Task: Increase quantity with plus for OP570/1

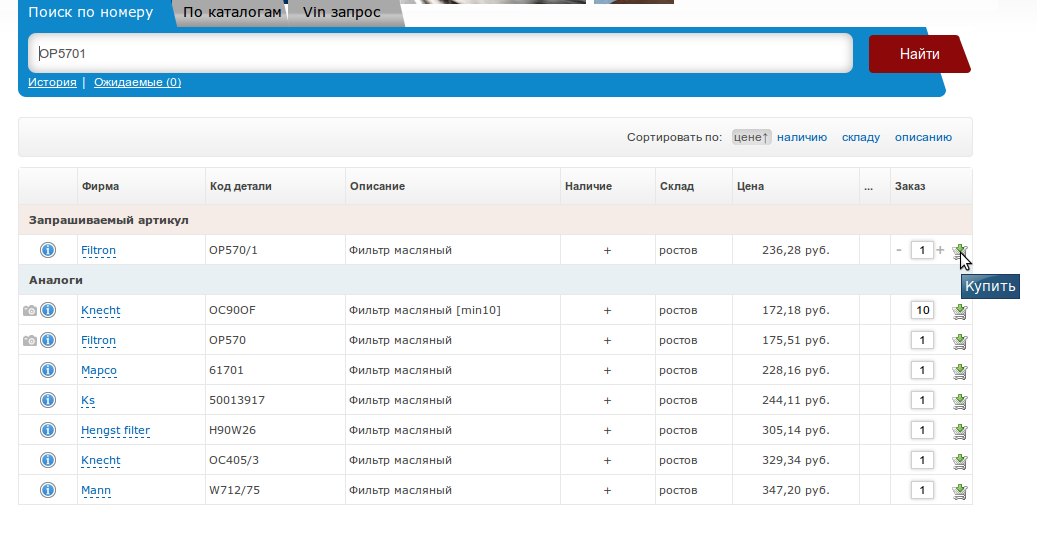Action: coord(940,250)
